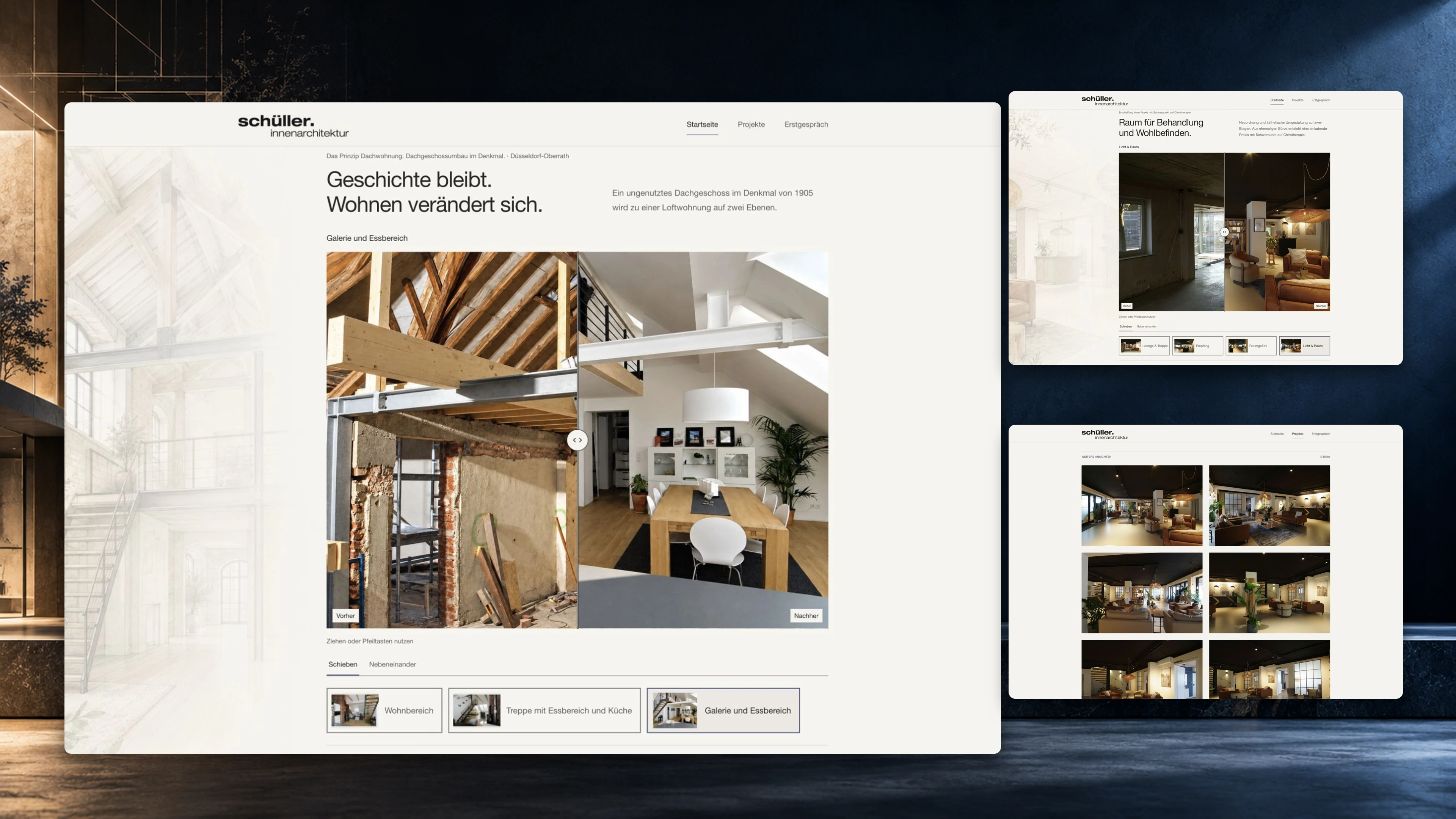Screen dimensions: 1456x819
Task: Click the Nachher label on main comparison image
Action: click(805, 615)
